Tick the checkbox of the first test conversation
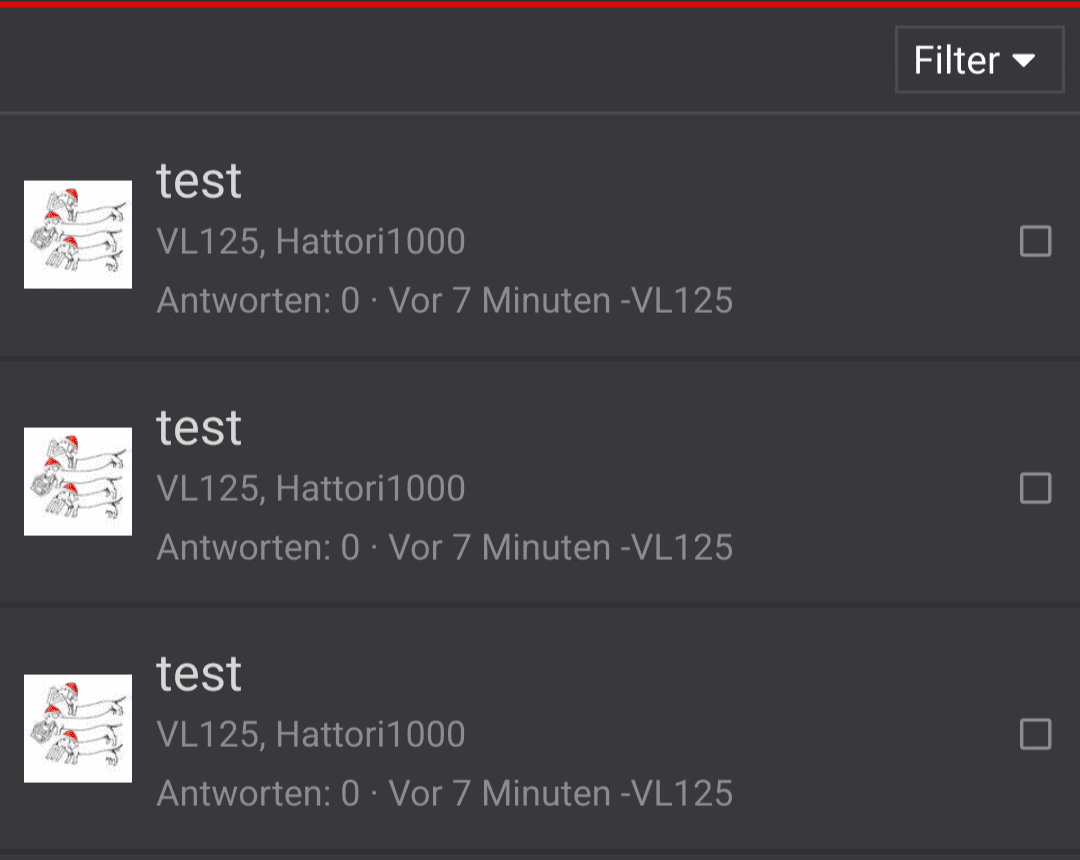This screenshot has width=1080, height=860. point(1035,241)
